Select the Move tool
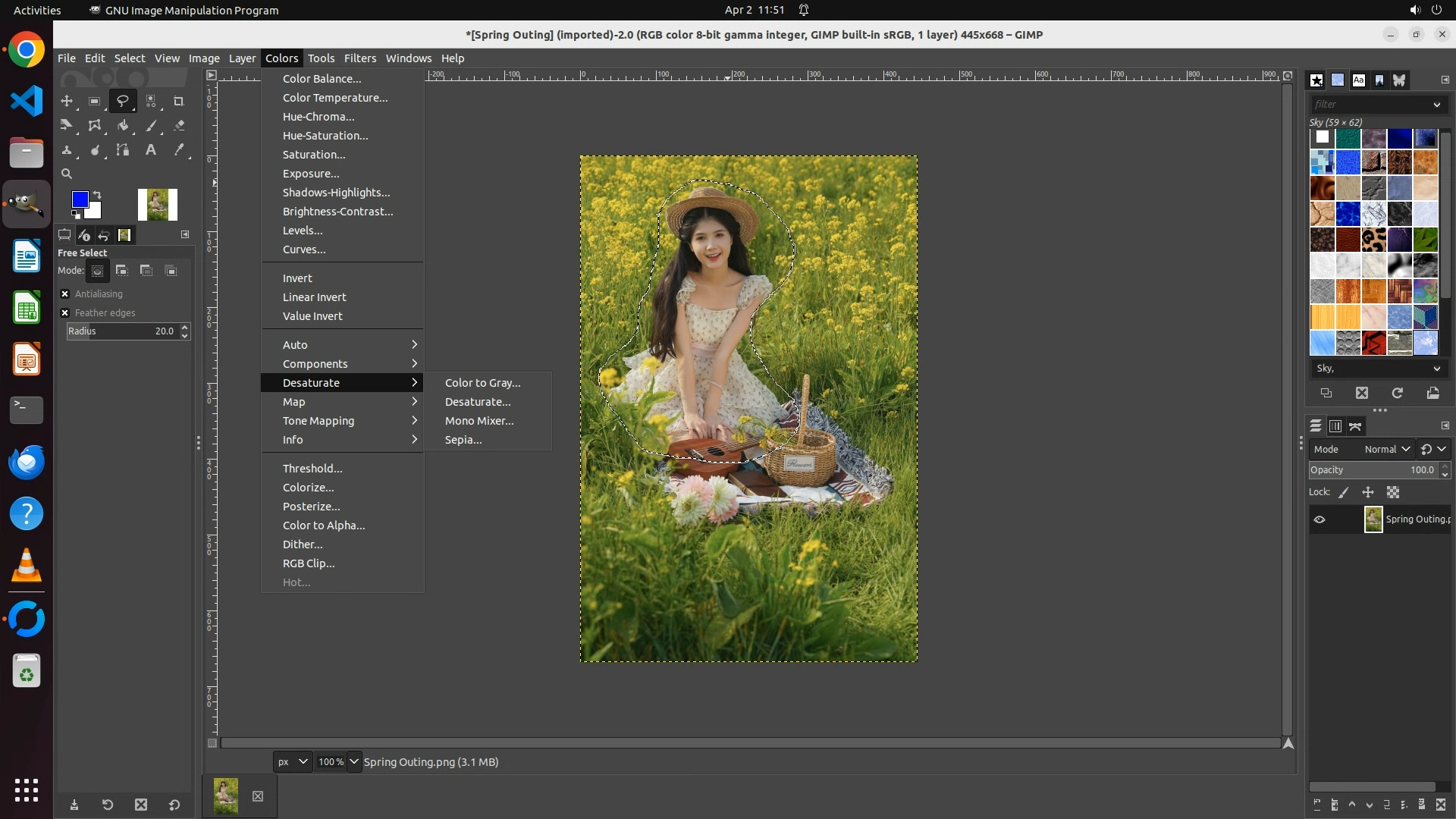The width and height of the screenshot is (1456, 819). tap(67, 101)
